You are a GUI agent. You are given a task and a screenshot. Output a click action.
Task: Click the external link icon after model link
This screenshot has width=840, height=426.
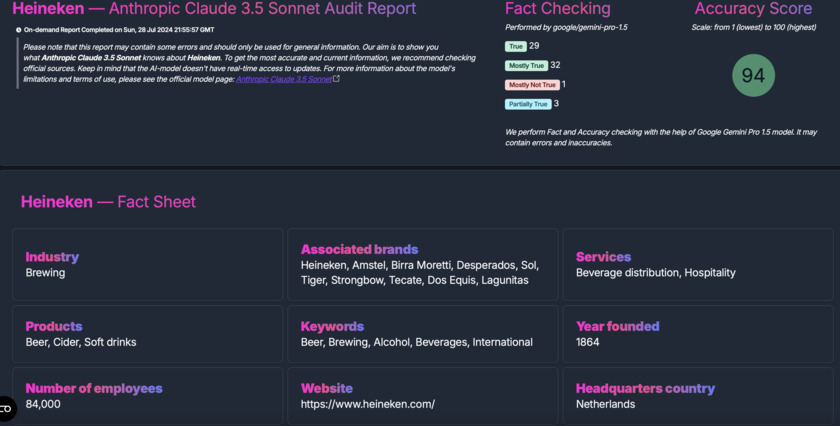[337, 79]
